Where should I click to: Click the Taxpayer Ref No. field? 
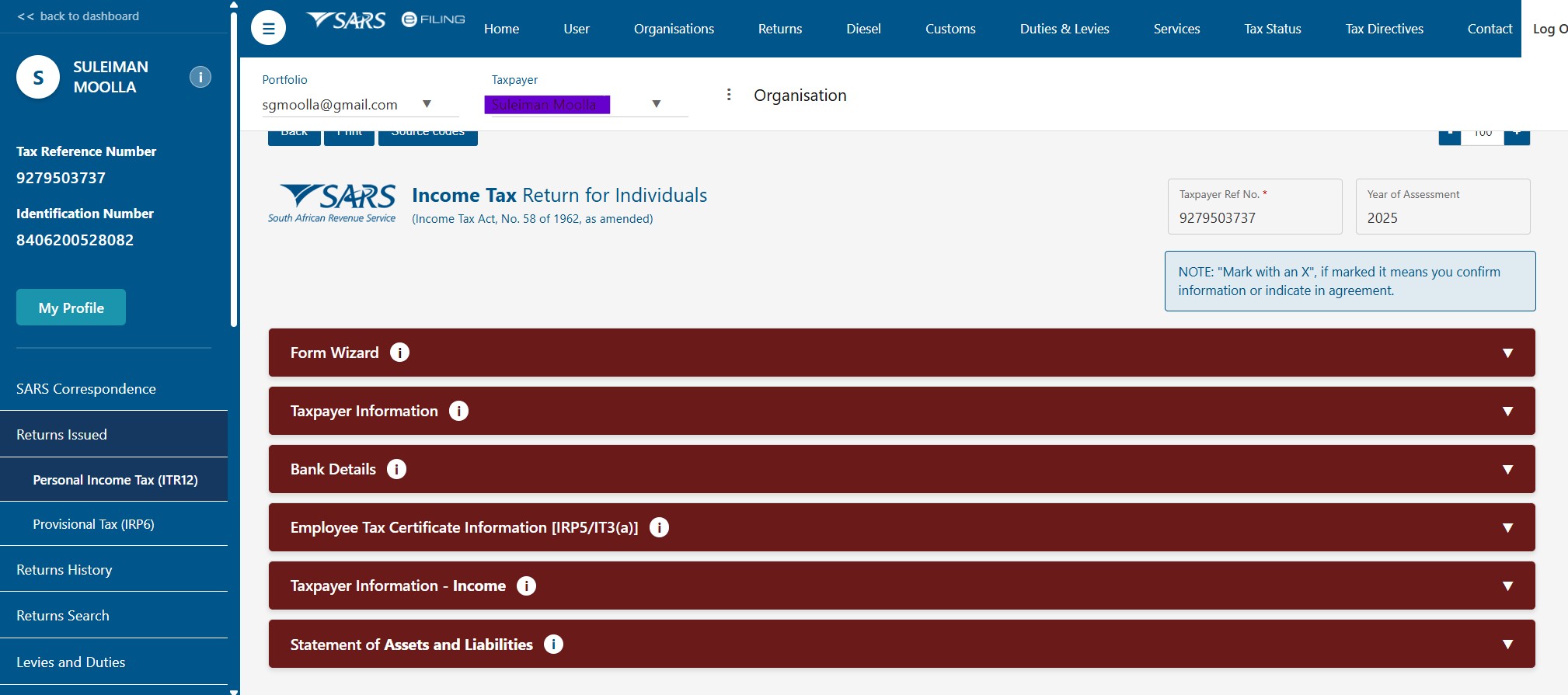[1255, 207]
